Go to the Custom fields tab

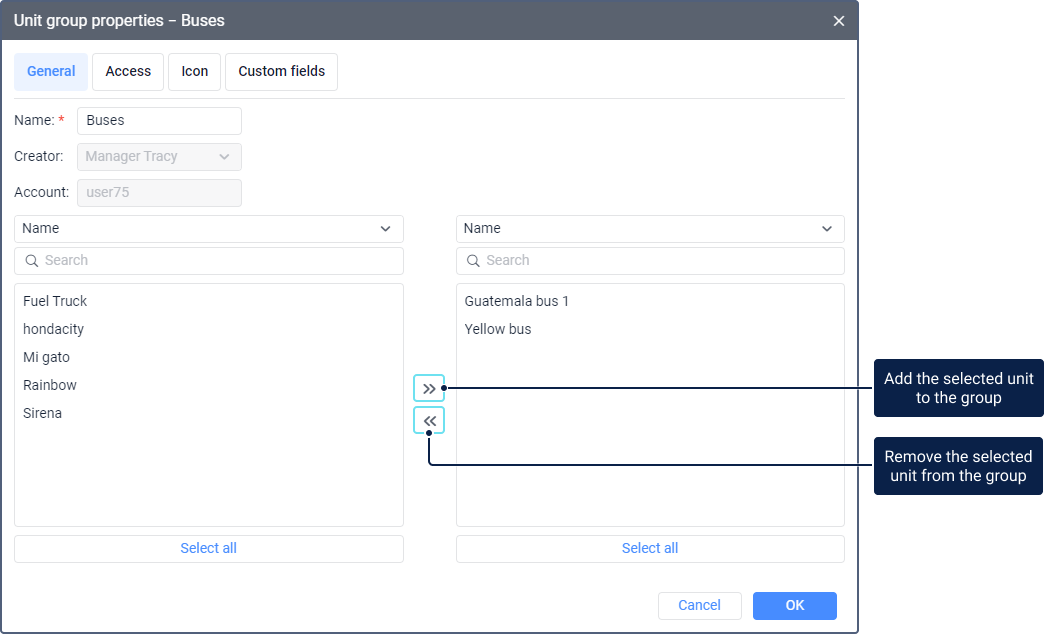point(281,72)
